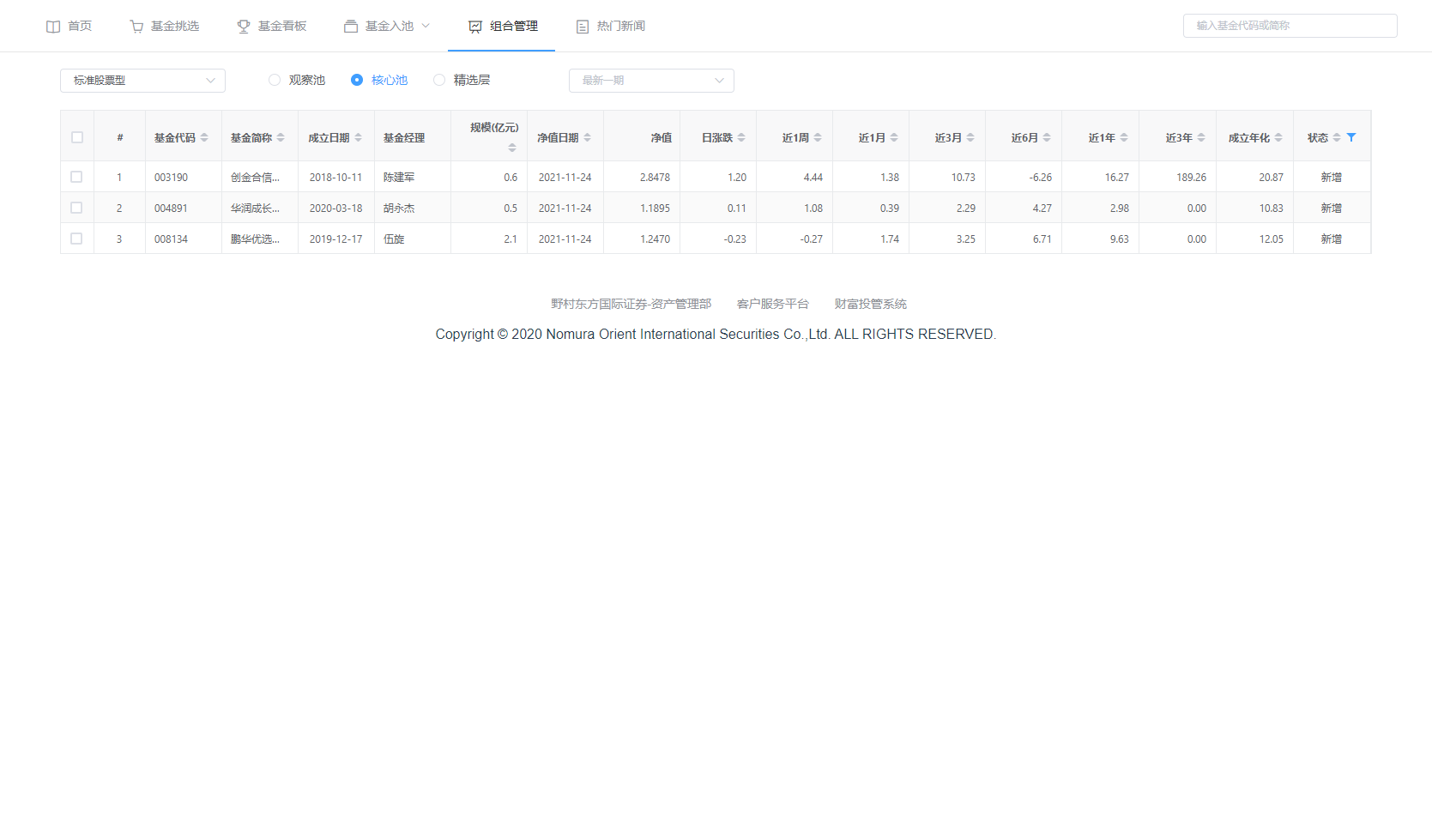Sort by 近3年 column arrows

coord(1201,137)
